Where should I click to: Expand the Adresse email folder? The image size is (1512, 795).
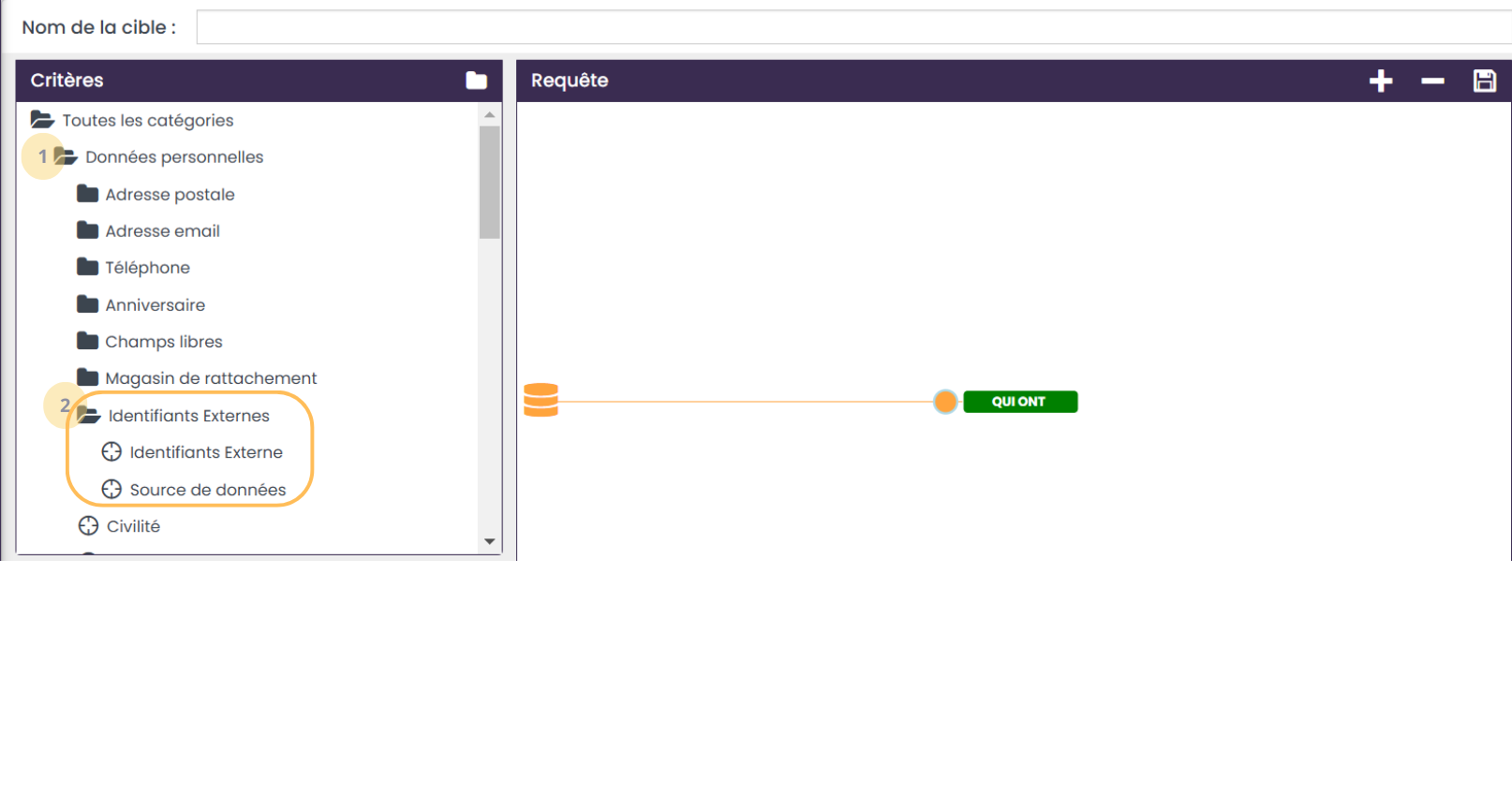[88, 230]
